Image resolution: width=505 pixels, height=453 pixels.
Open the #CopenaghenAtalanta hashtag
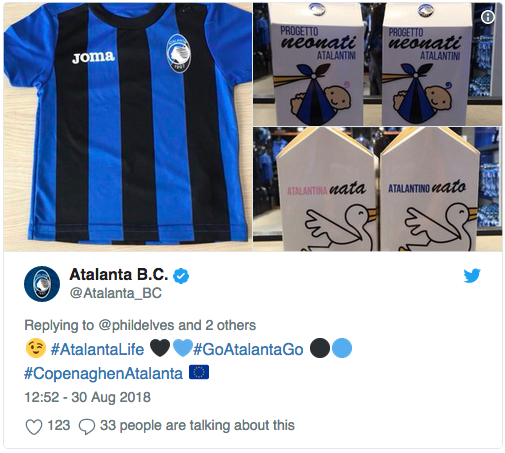click(103, 373)
